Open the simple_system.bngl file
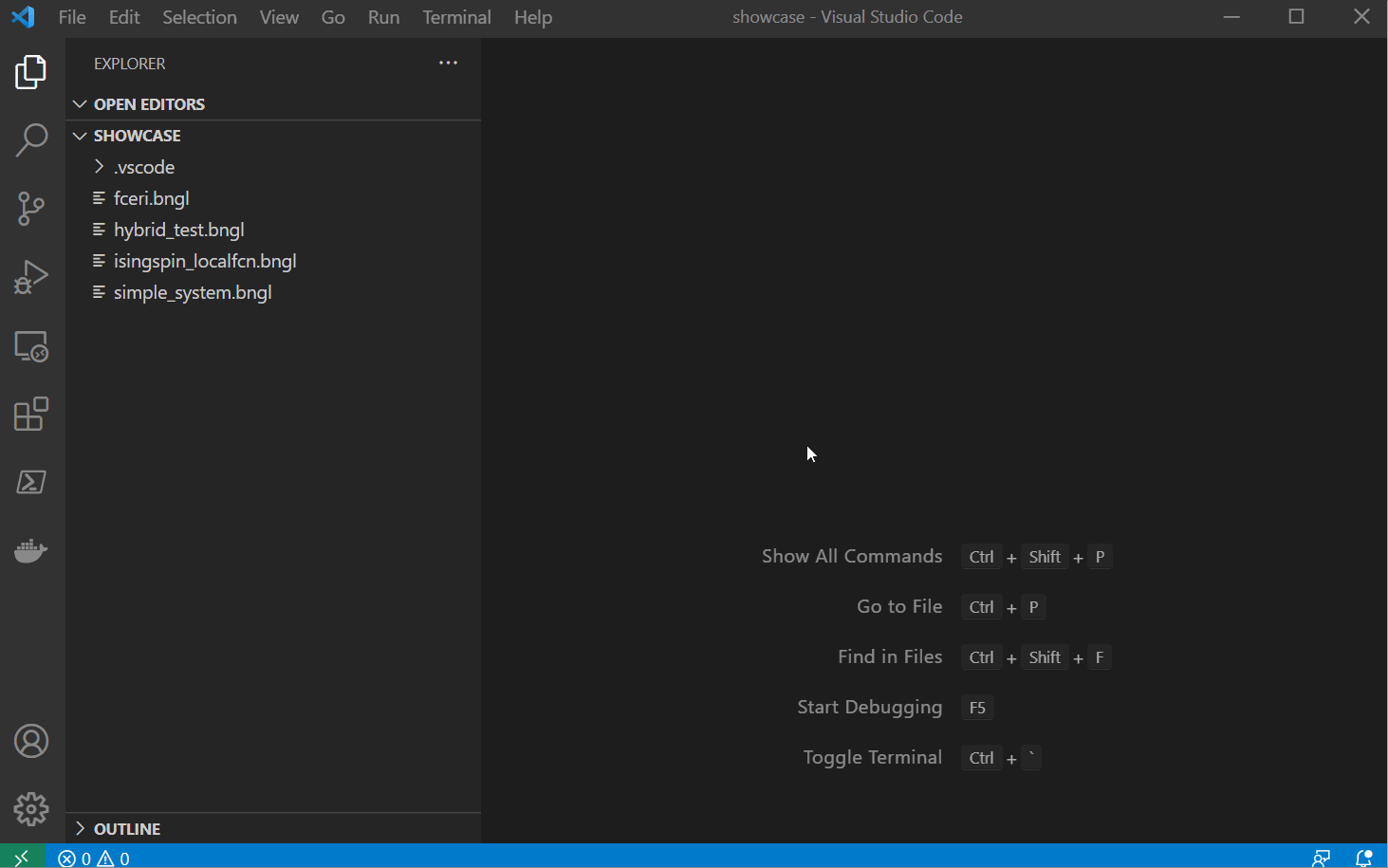Screen dimensions: 1388x868 point(273,292)
